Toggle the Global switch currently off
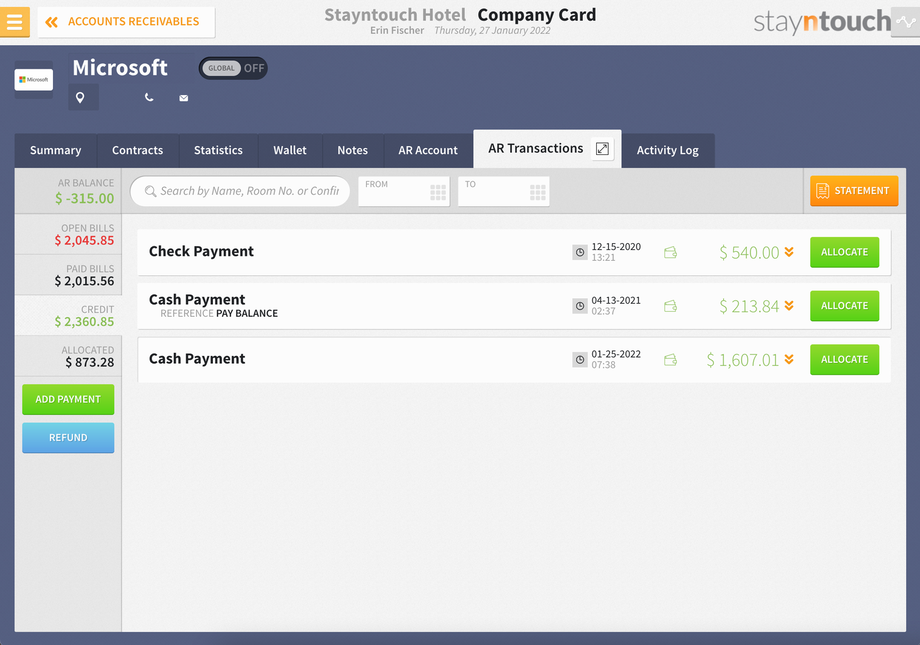The height and width of the screenshot is (645, 920). 233,68
